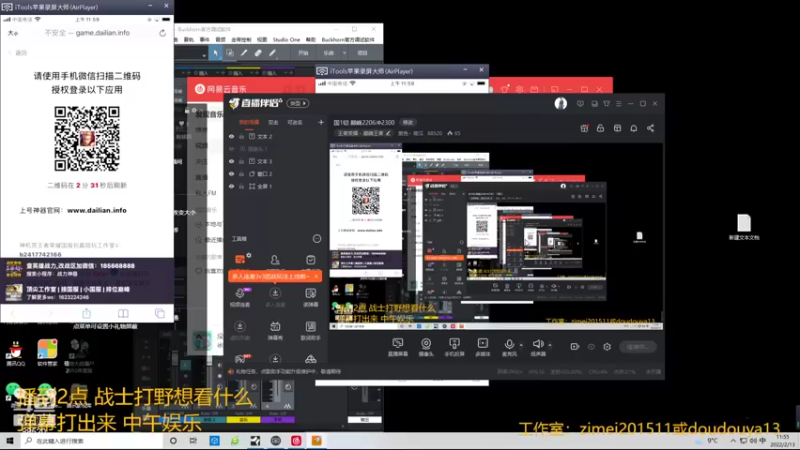Open stream settings gear icon
The image size is (800, 450).
coord(607,347)
